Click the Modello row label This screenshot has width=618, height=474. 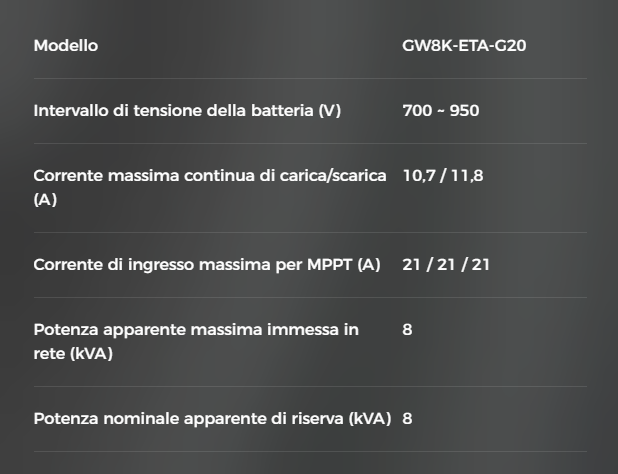tap(66, 46)
